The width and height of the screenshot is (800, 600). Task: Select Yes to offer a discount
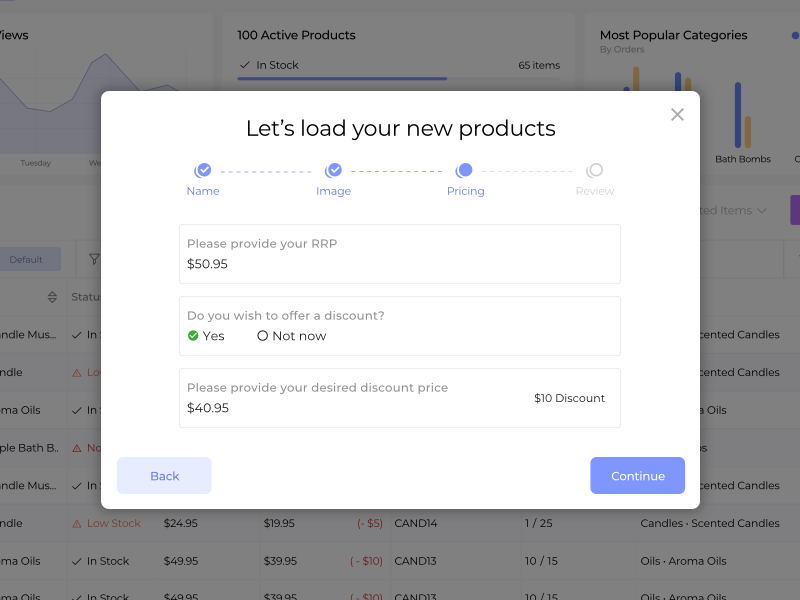pyautogui.click(x=193, y=336)
